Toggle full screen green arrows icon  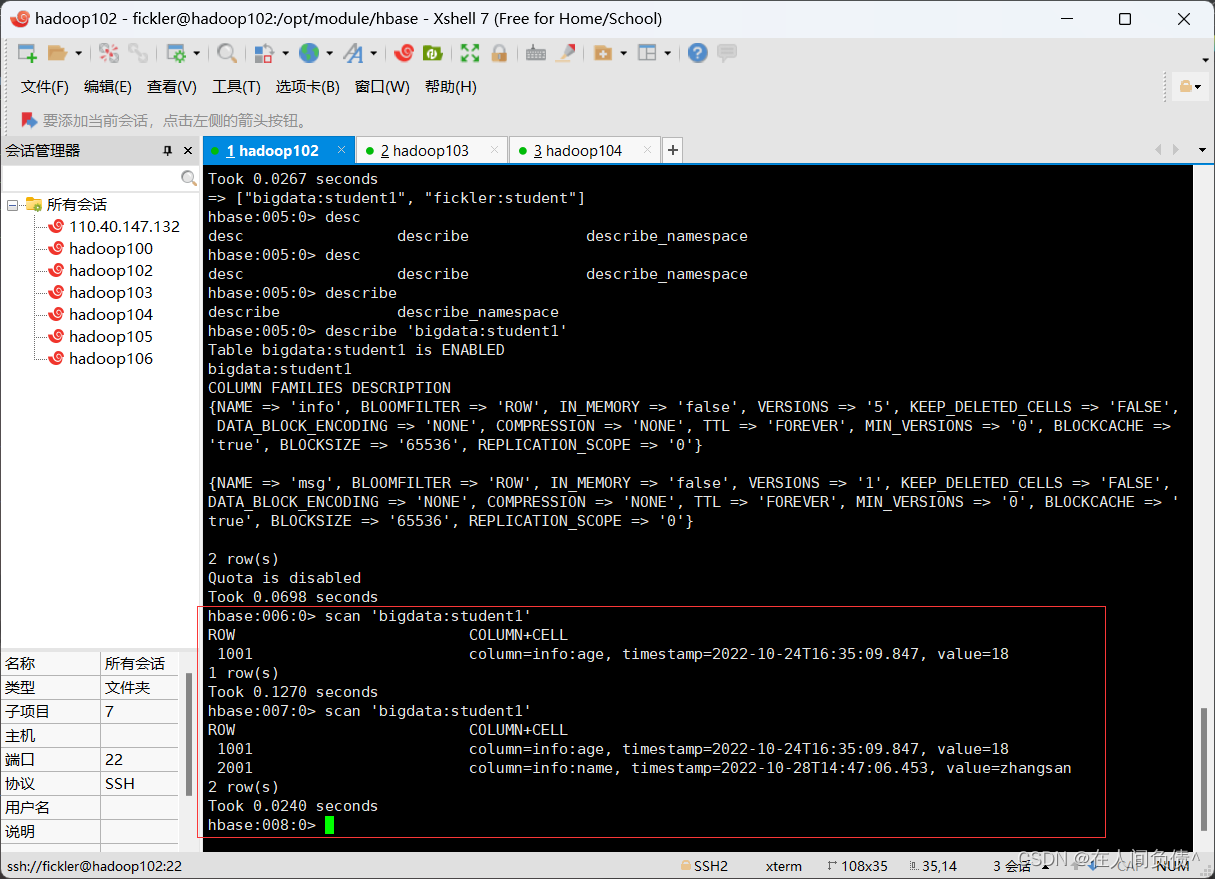click(x=470, y=53)
